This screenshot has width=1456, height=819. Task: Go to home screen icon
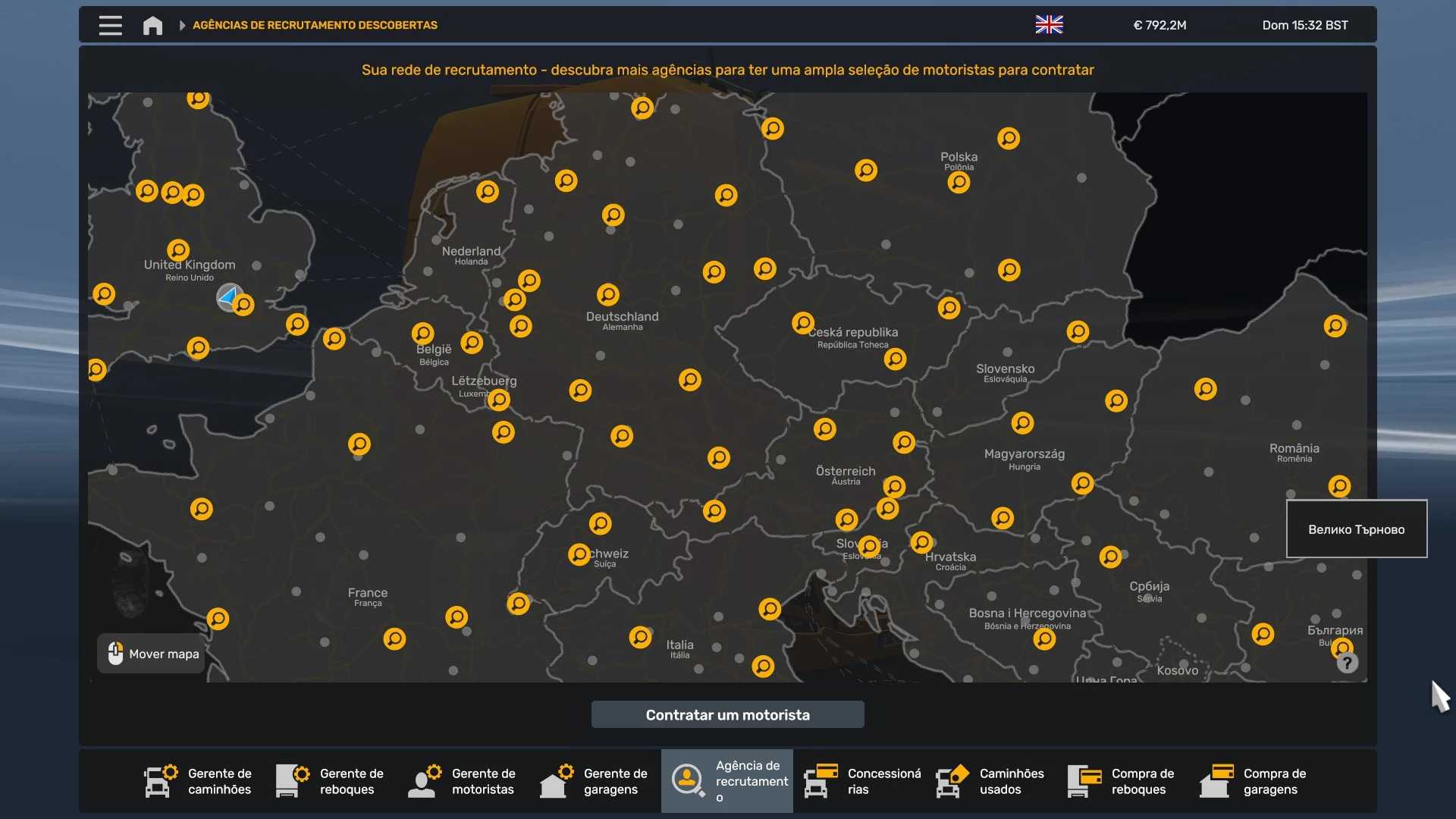tap(152, 25)
